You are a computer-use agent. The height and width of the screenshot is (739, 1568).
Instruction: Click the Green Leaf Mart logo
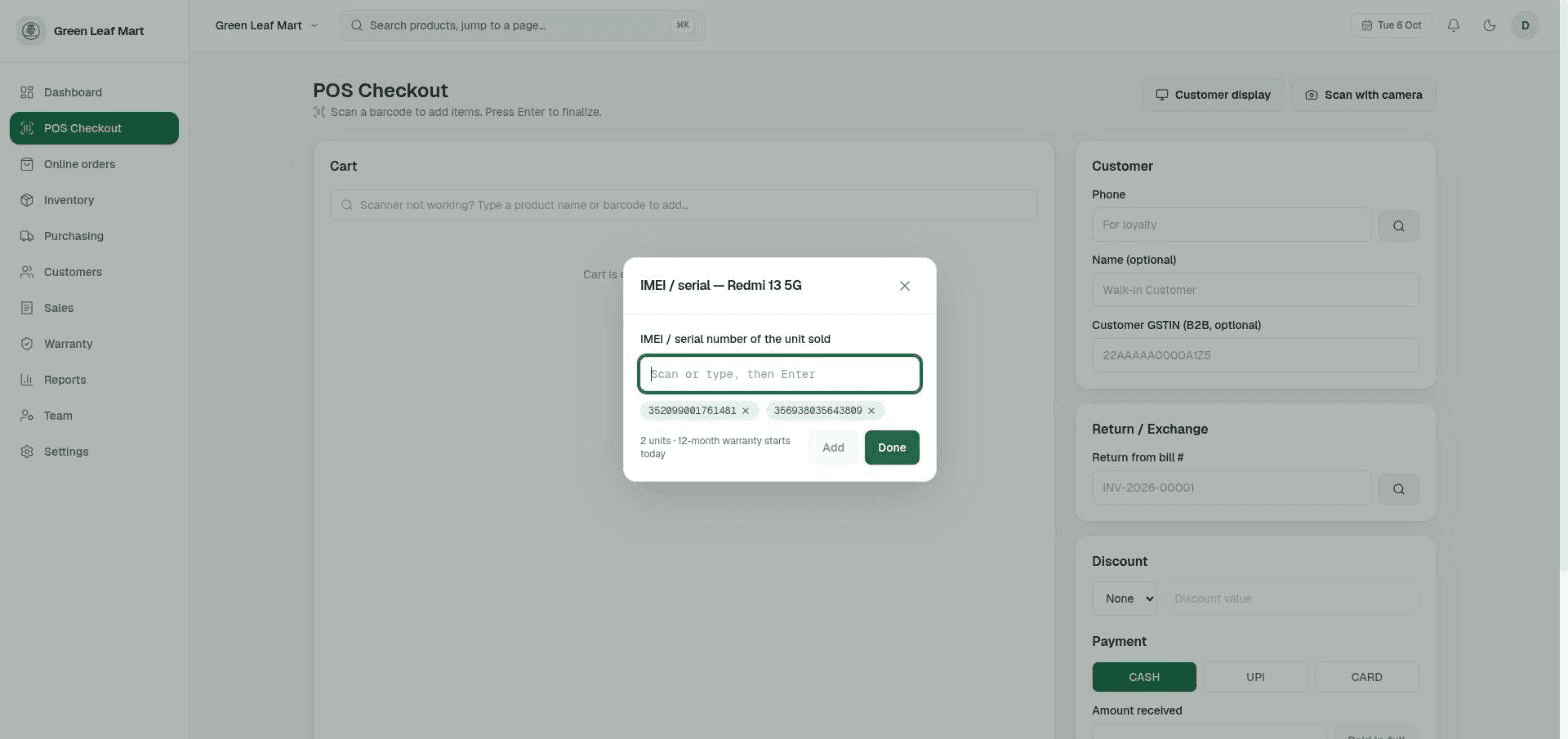31,31
